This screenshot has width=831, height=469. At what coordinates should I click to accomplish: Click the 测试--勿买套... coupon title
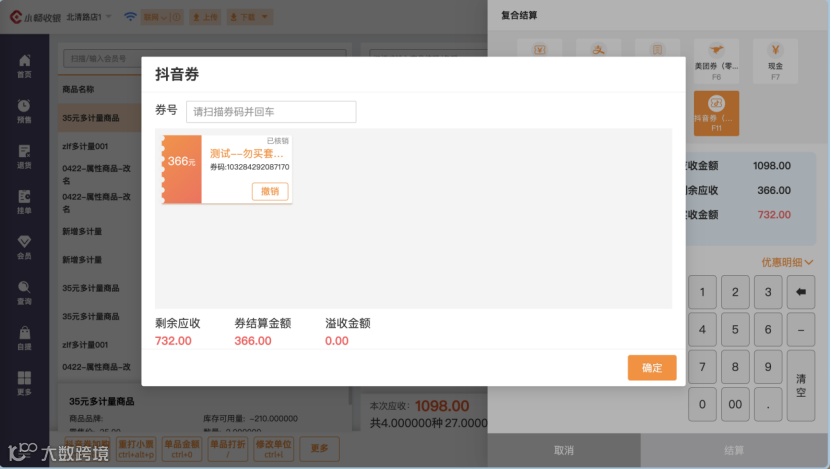(246, 154)
